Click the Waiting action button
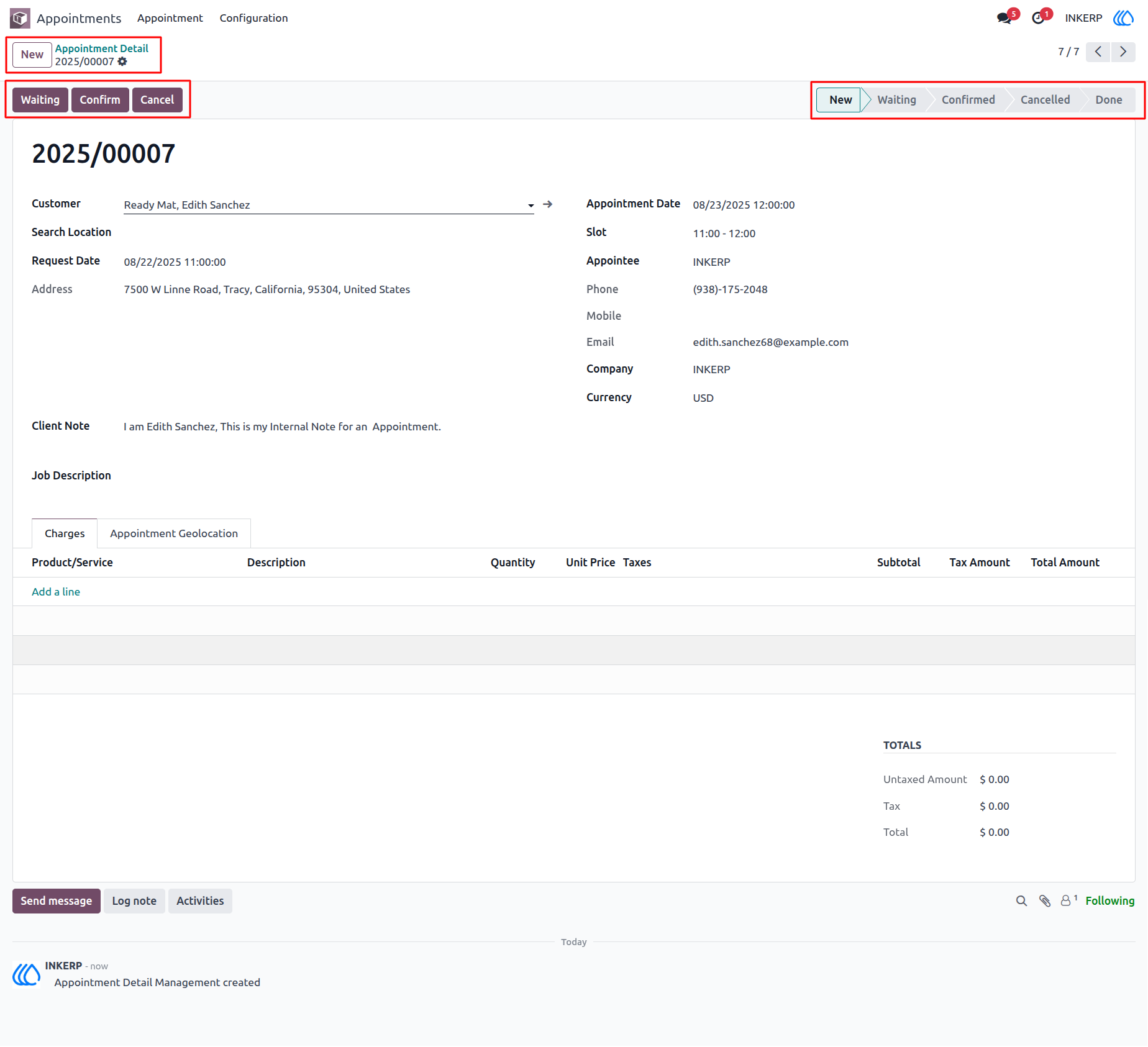Image resolution: width=1148 pixels, height=1047 pixels. point(40,100)
